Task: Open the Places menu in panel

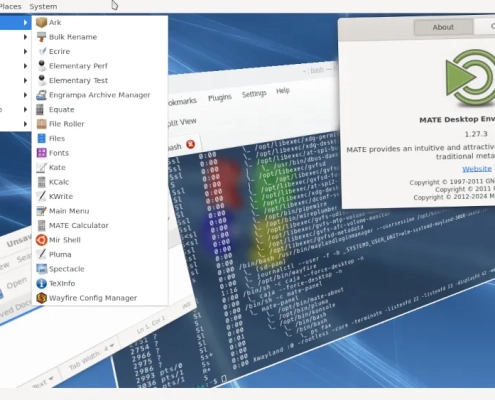Action: click(10, 6)
